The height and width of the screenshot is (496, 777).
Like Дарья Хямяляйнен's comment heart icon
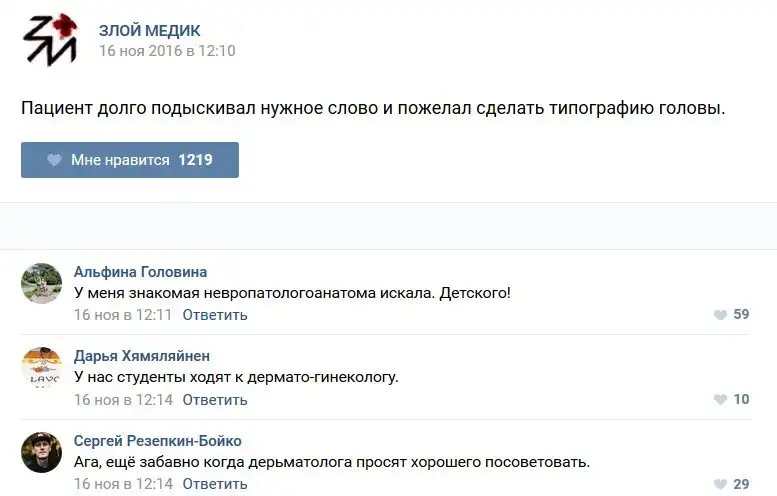pos(720,400)
